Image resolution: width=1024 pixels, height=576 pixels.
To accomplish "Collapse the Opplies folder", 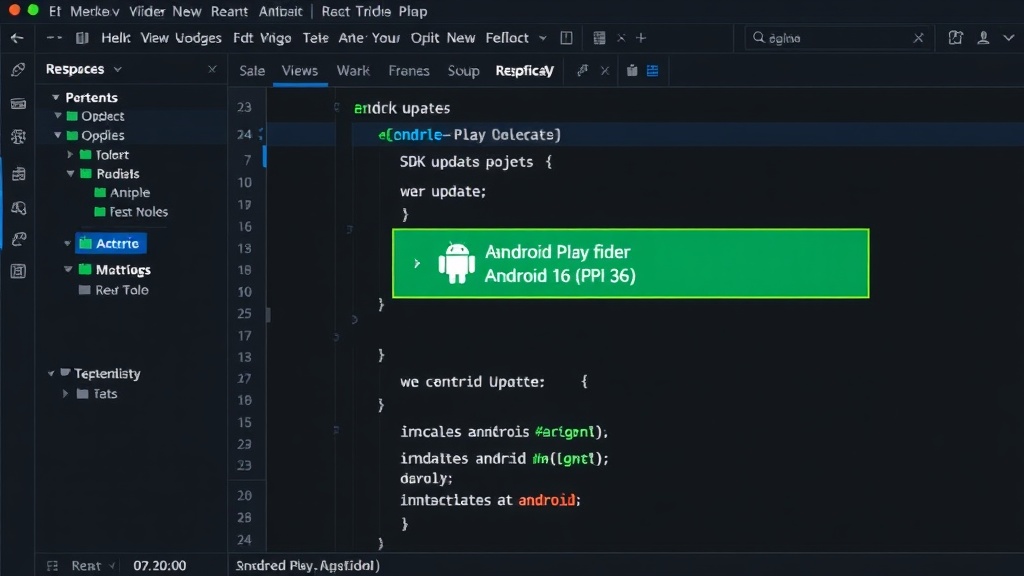I will pyautogui.click(x=57, y=135).
